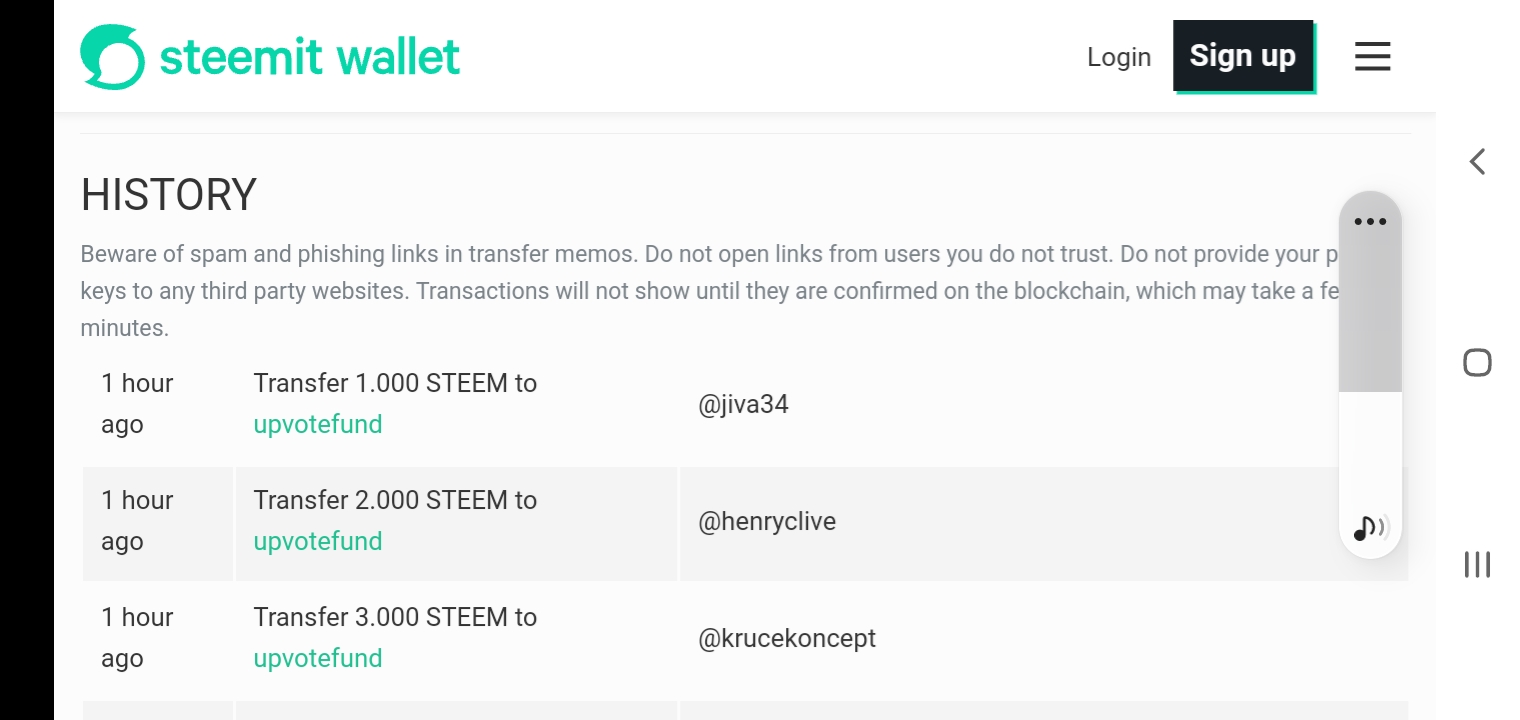Select the @jiva34 memo text
Image resolution: width=1520 pixels, height=720 pixels.
coord(743,404)
